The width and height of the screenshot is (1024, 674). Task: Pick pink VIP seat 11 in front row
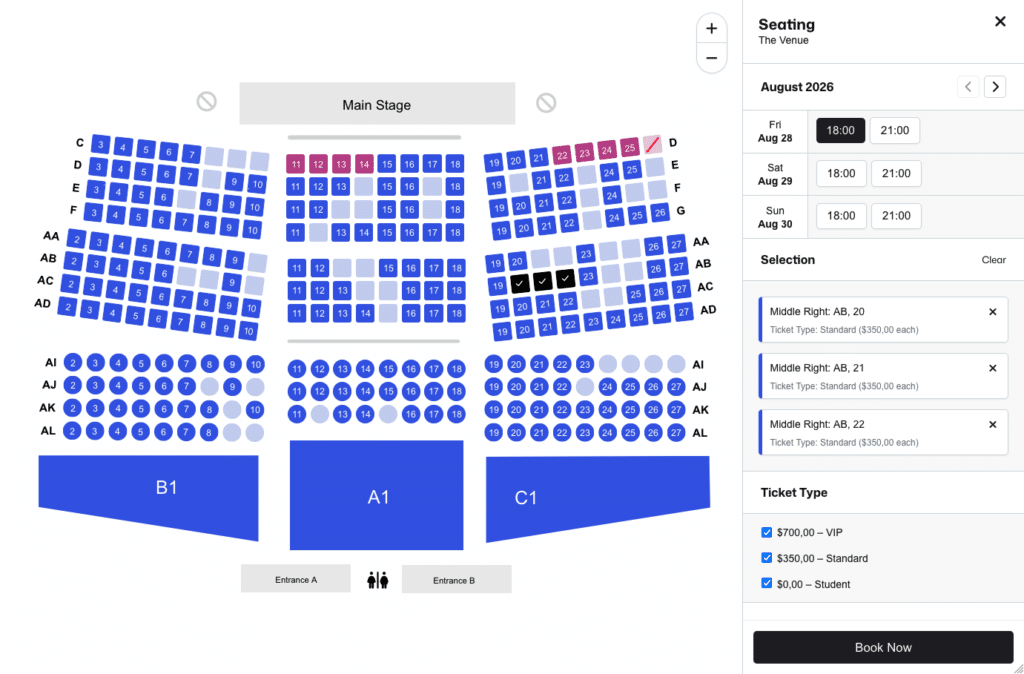click(x=296, y=164)
